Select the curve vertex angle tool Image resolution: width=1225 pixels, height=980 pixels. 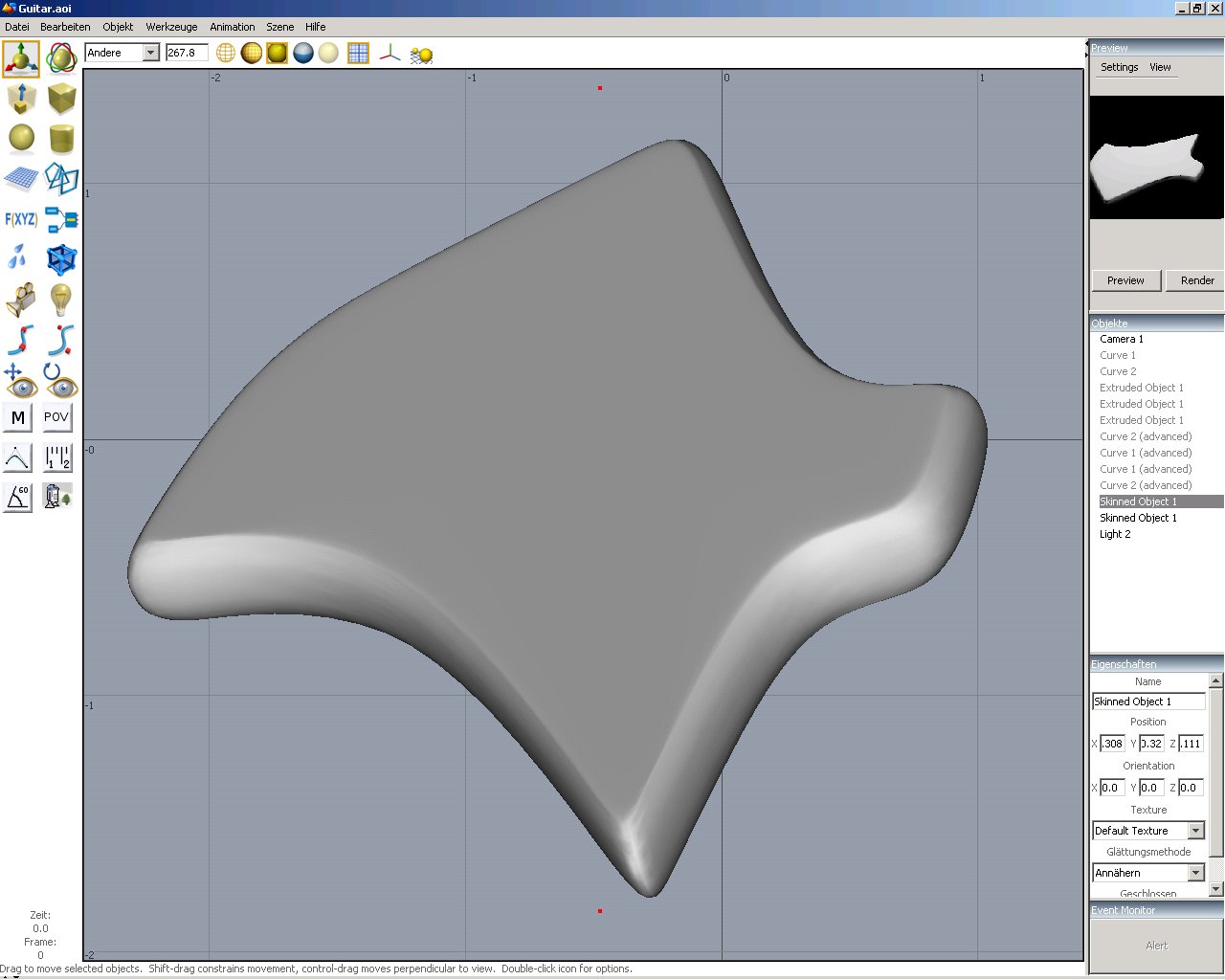coord(18,457)
